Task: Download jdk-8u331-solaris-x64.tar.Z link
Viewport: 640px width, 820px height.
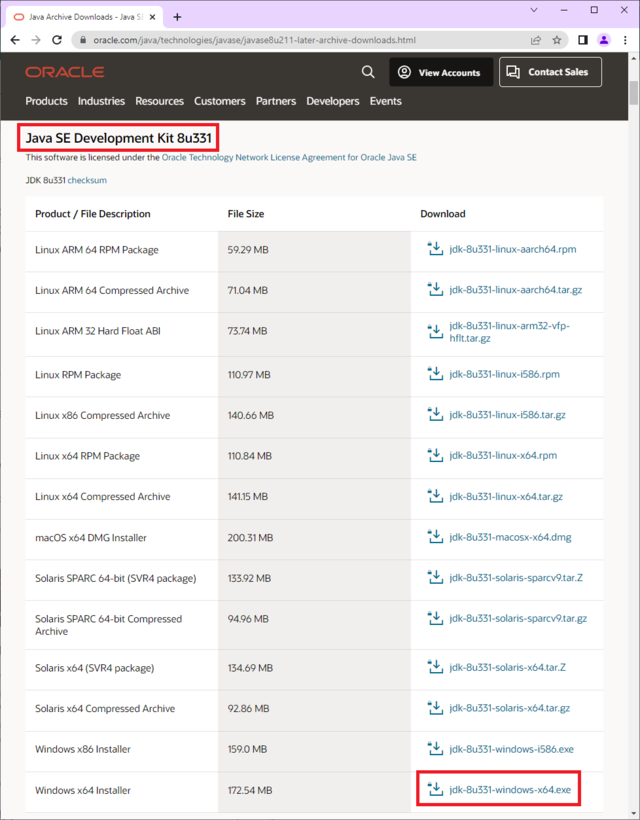Action: (507, 667)
